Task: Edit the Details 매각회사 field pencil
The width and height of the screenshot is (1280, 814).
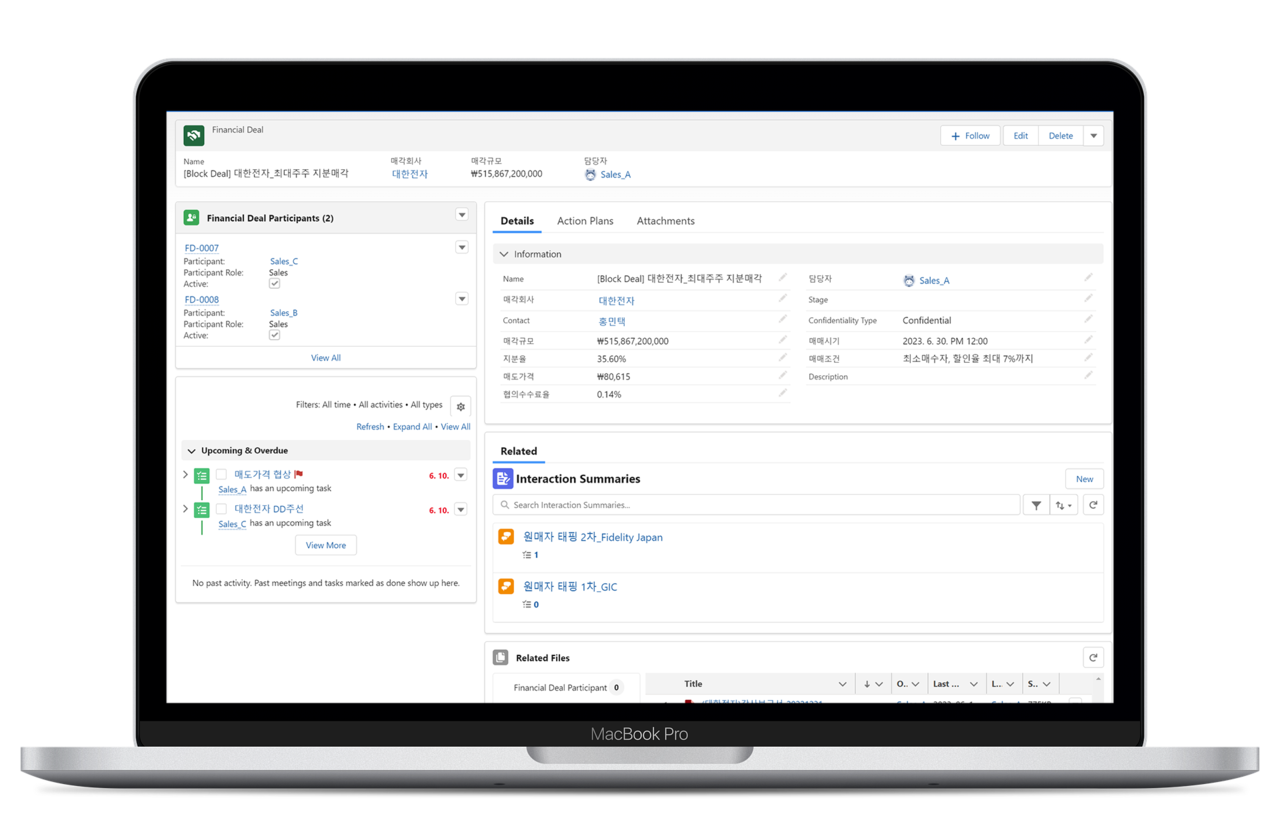Action: (783, 299)
